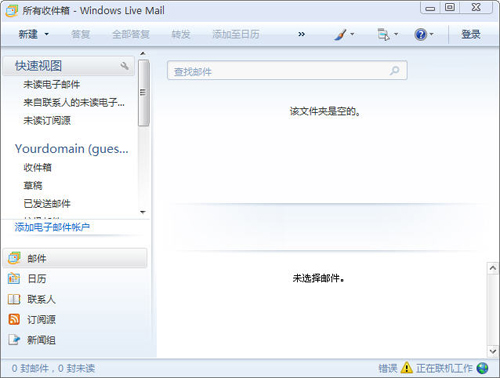500x378 pixels.
Task: Click the Mail (邮件) icon
Action: tap(14, 258)
